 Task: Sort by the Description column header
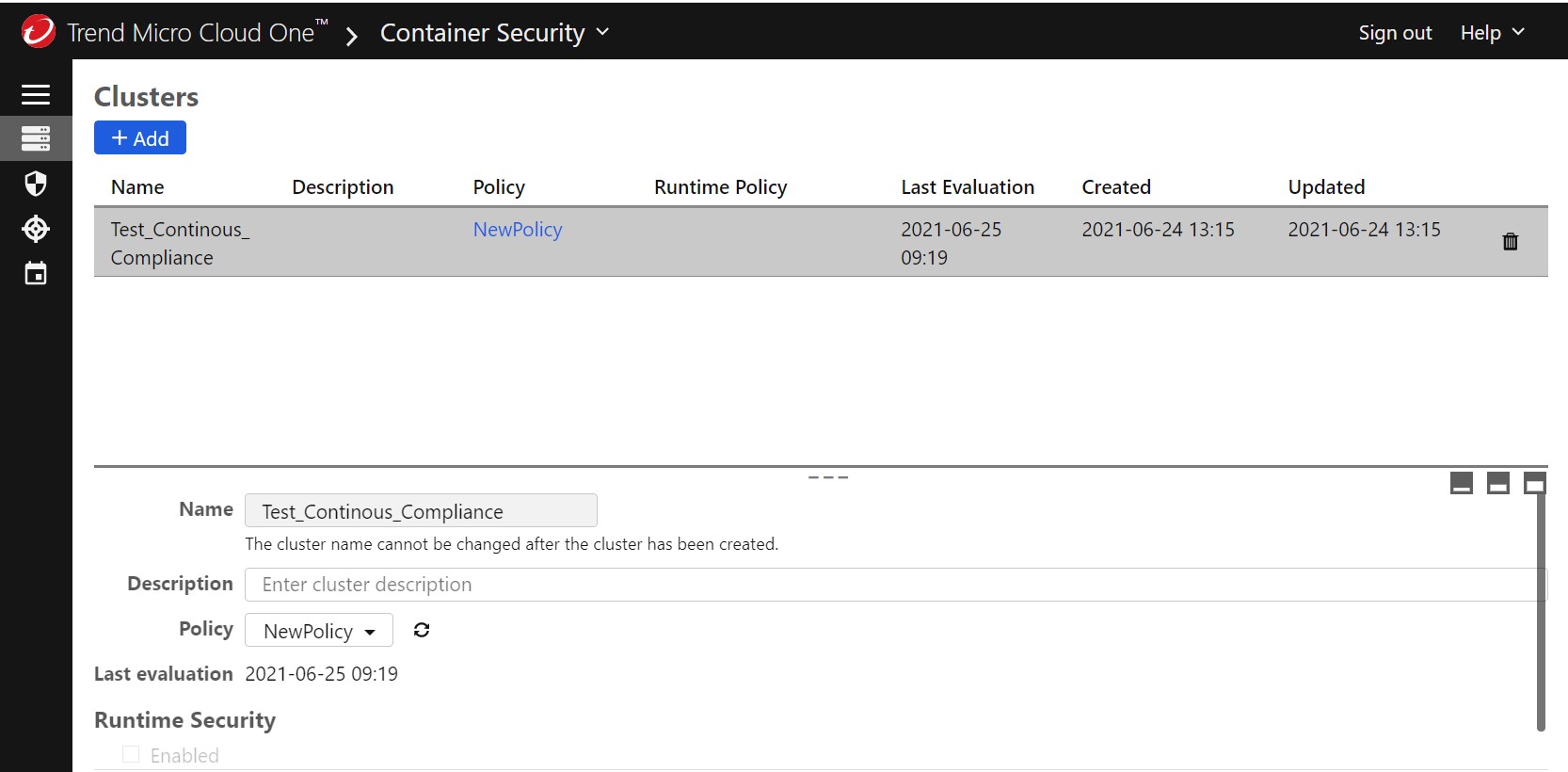tap(343, 187)
